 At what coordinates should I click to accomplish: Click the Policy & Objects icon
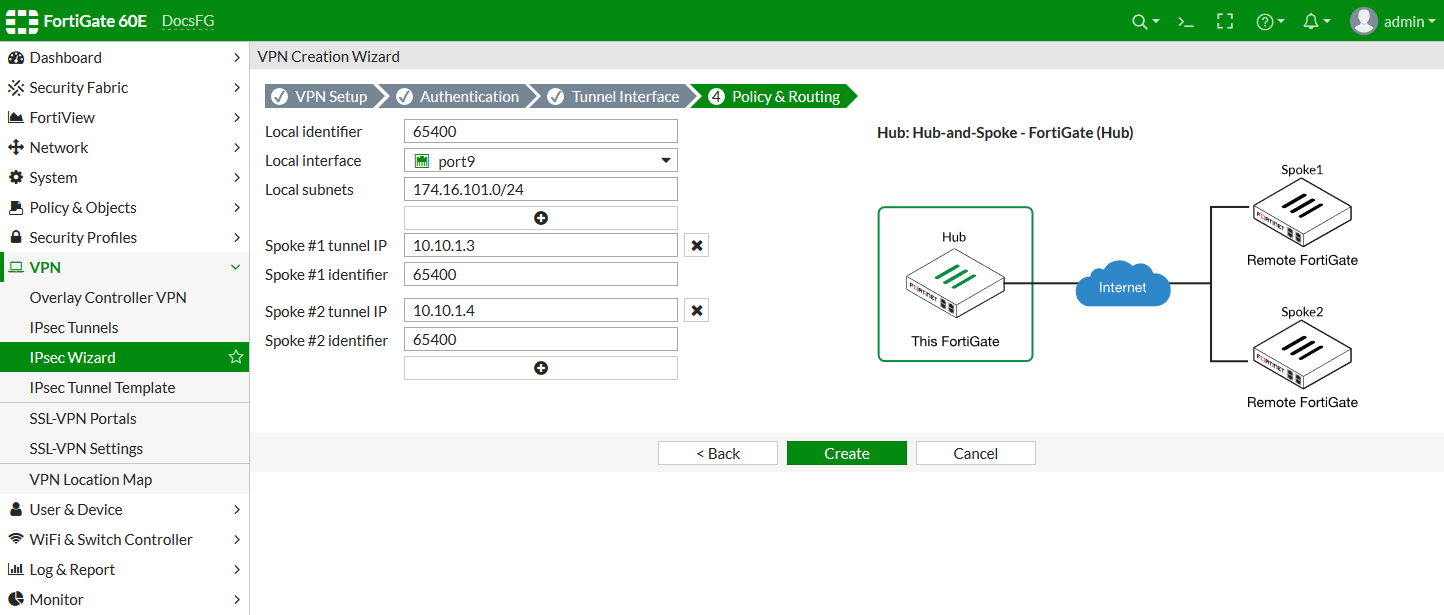[15, 208]
